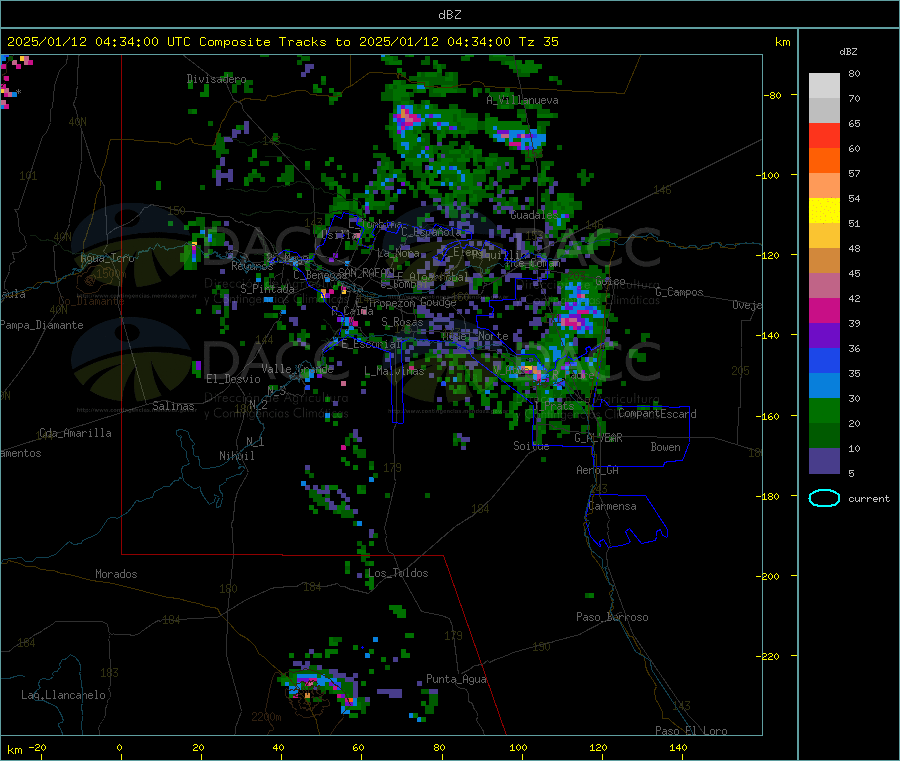This screenshot has width=900, height=761.
Task: Click the 'E_Escorial' map label
Action: pyautogui.click(x=371, y=344)
